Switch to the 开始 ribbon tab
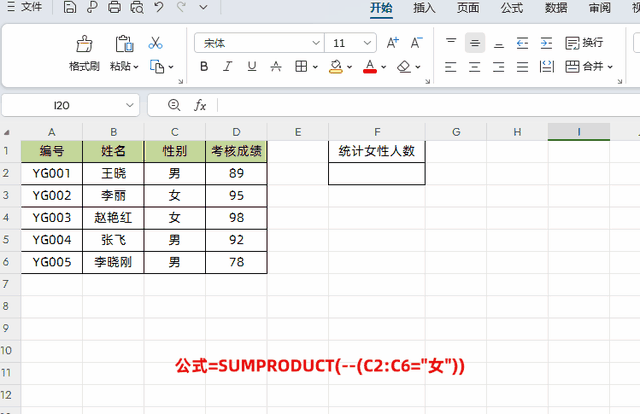The image size is (640, 414). pos(381,8)
